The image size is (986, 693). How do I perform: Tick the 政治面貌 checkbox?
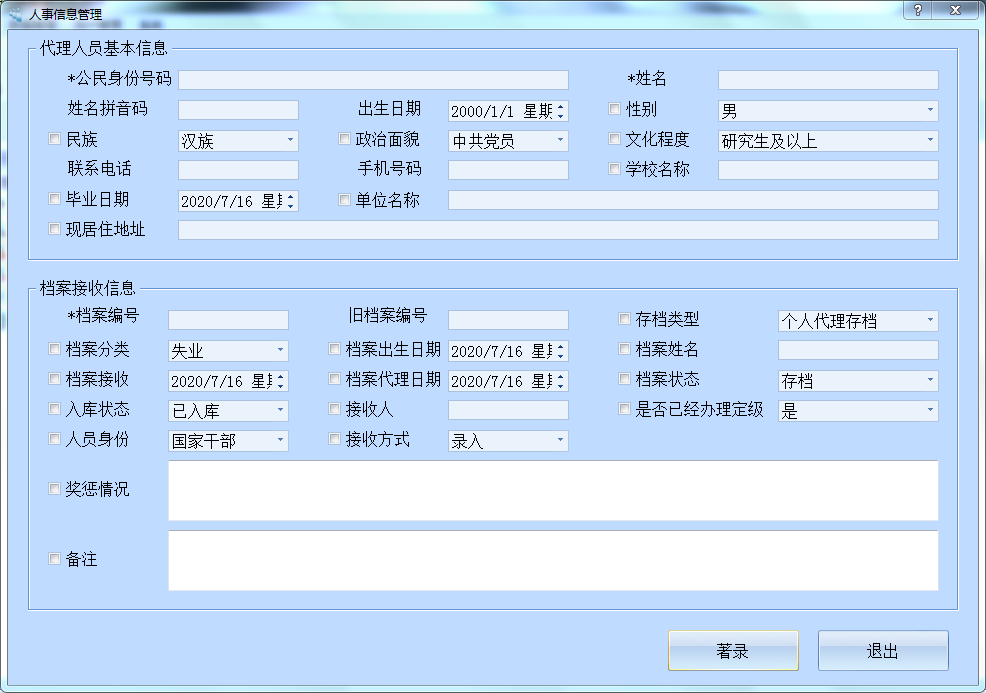click(345, 140)
